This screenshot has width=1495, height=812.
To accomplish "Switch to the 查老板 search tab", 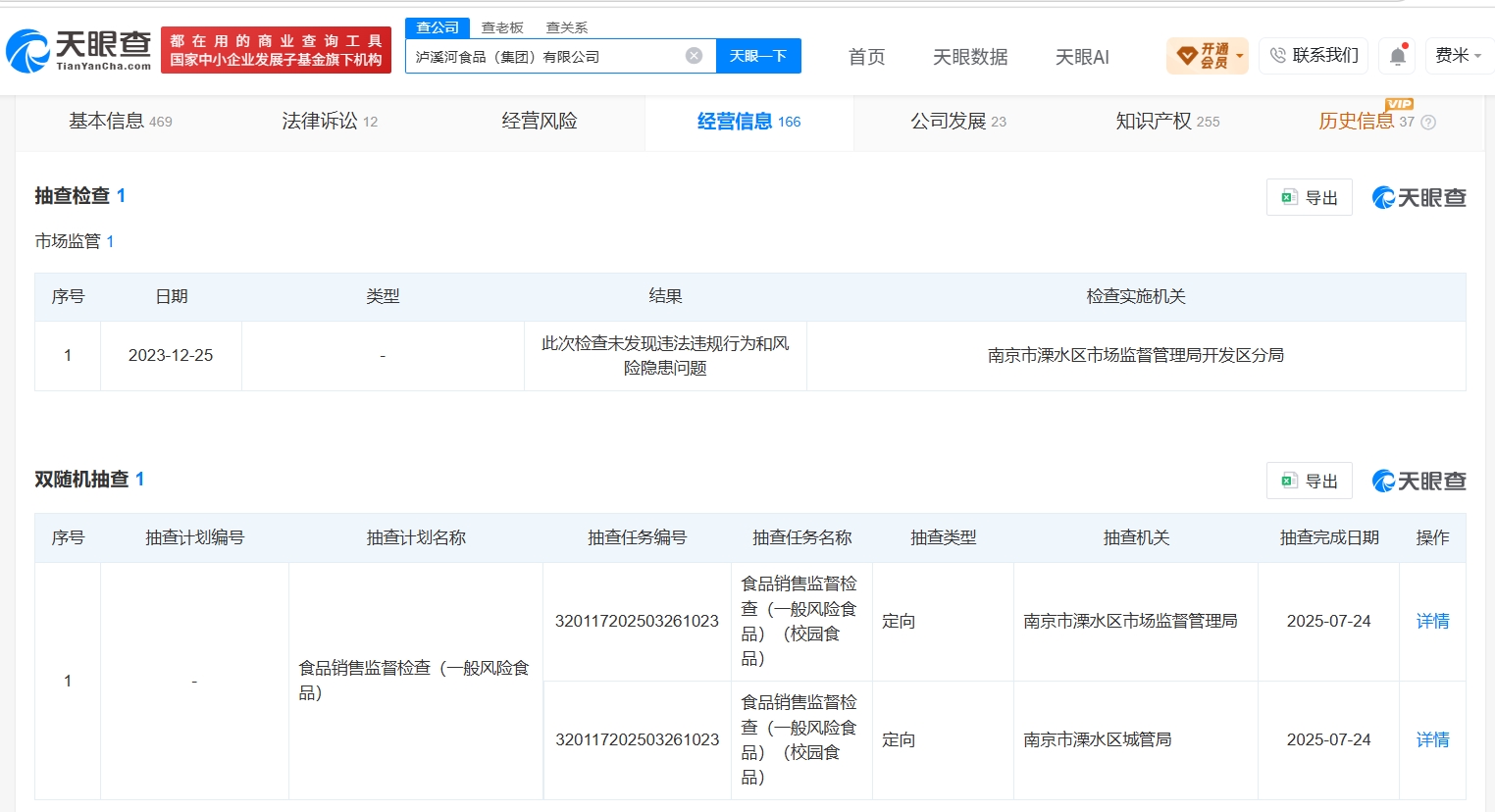I will coord(502,27).
